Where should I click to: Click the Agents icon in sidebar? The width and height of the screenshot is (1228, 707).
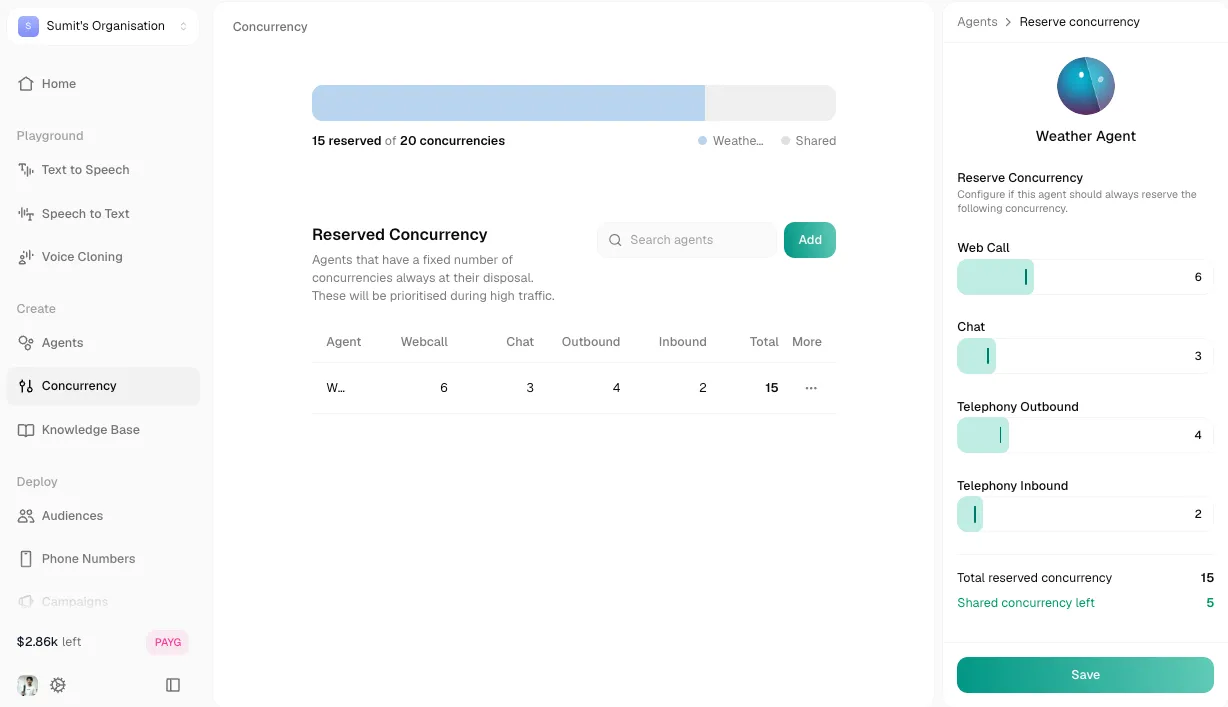pyautogui.click(x=26, y=343)
